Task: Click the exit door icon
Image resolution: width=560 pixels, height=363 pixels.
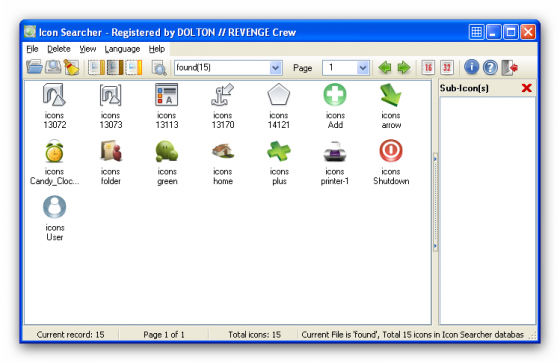Action: pyautogui.click(x=509, y=68)
